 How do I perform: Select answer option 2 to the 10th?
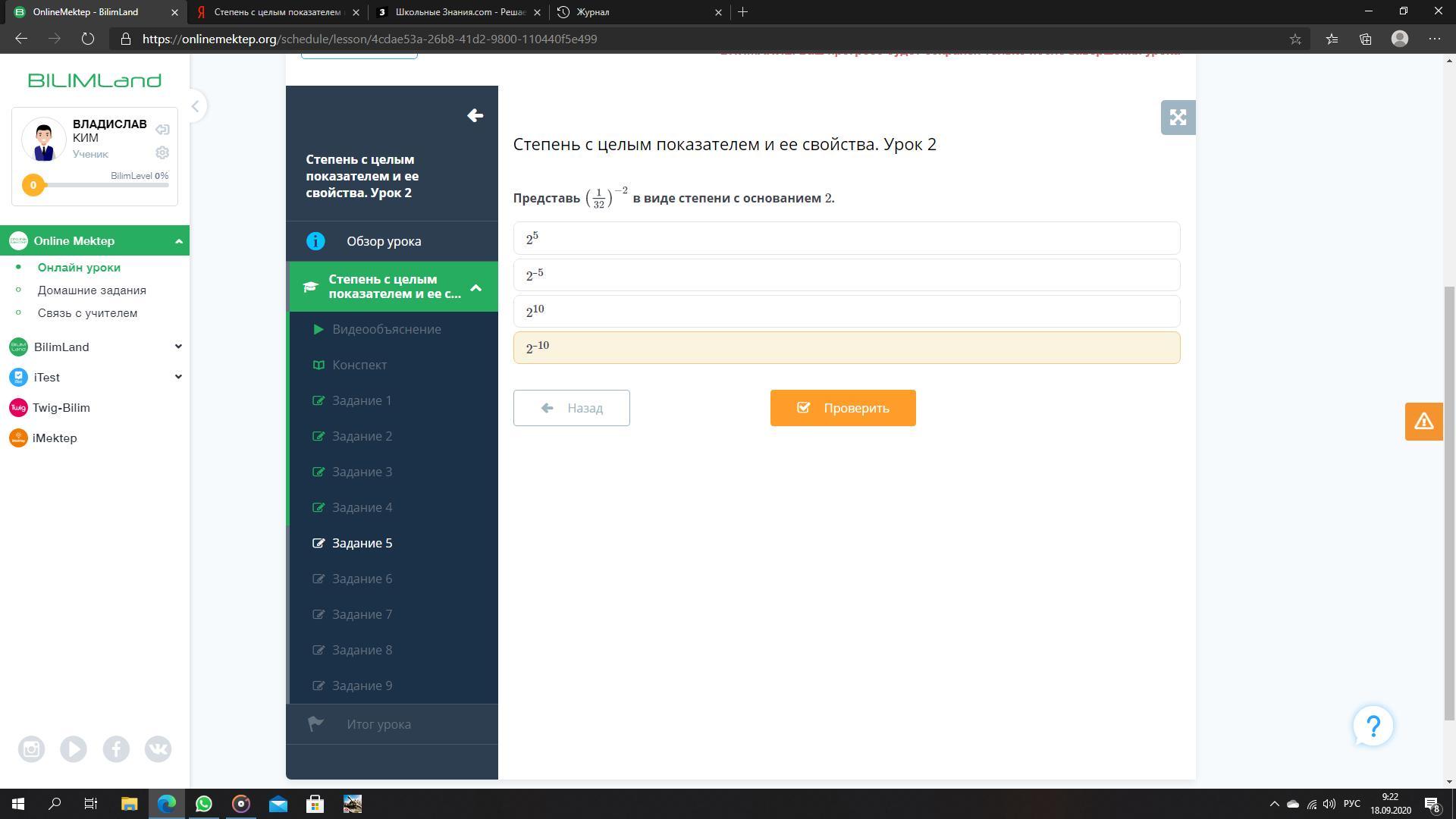[x=846, y=311]
